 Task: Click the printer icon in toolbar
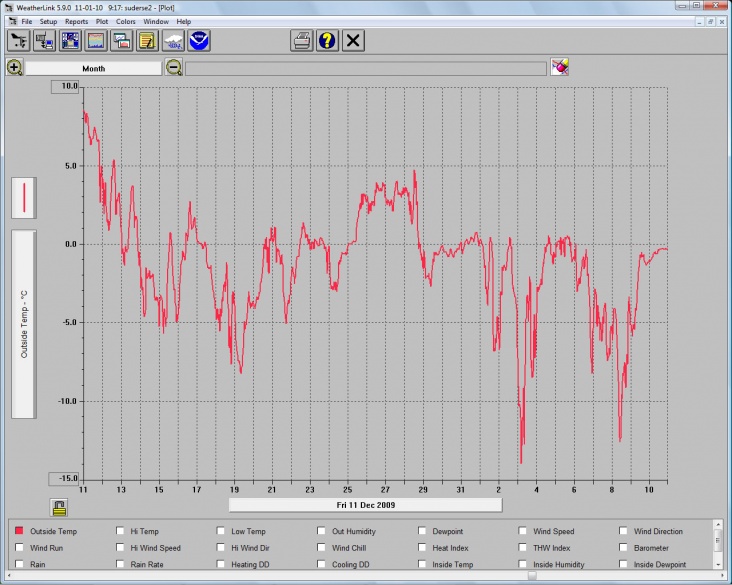click(301, 40)
